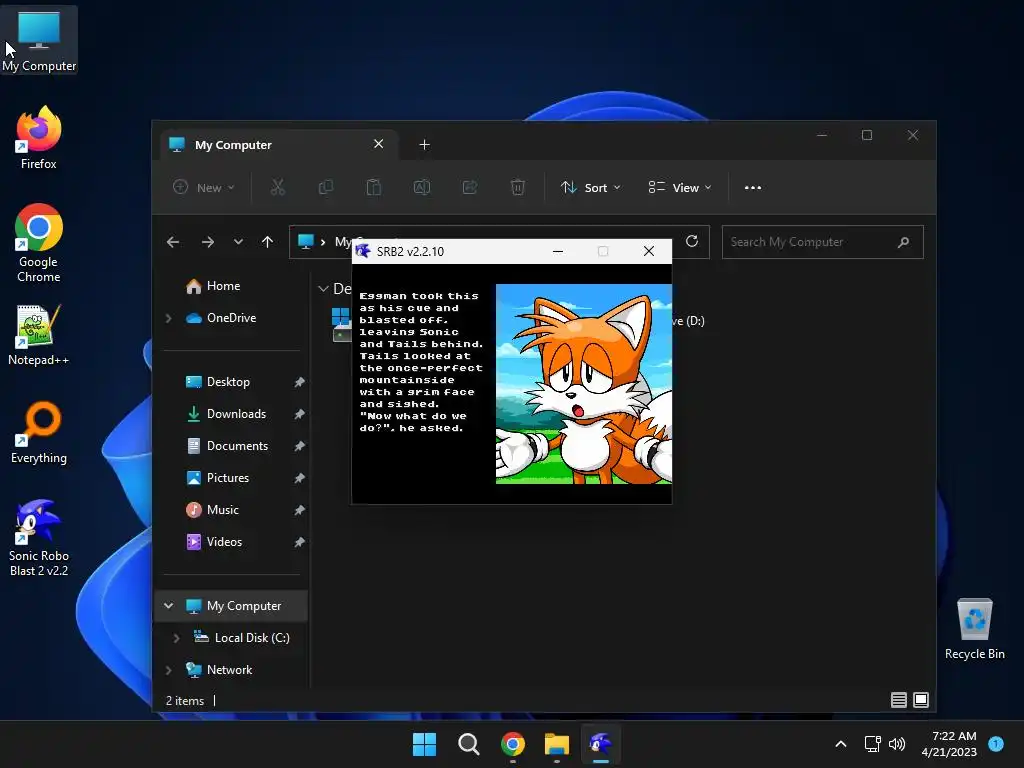The height and width of the screenshot is (768, 1024).
Task: Close the My Computer tab
Action: (x=378, y=144)
